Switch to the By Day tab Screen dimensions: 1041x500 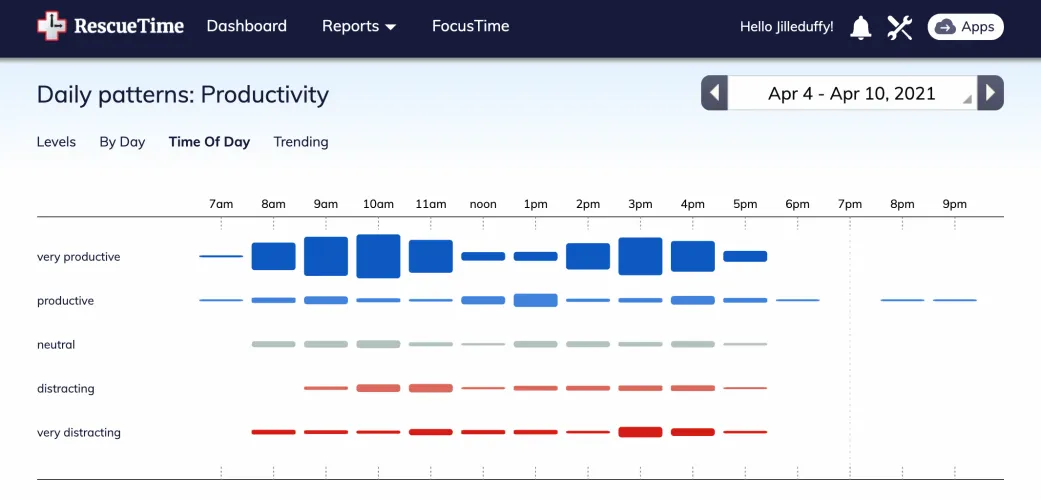tap(122, 142)
